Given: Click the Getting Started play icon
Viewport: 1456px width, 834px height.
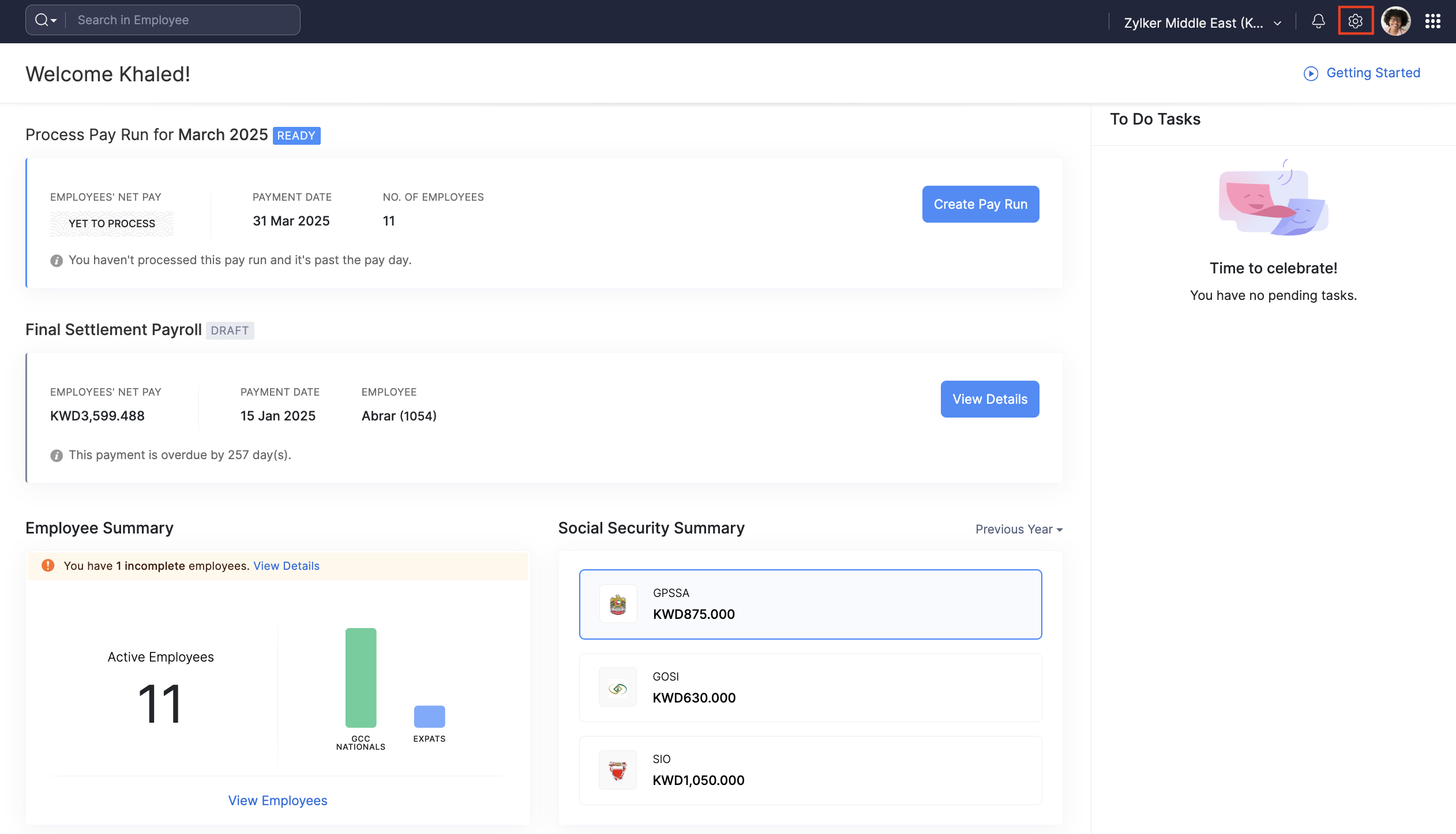Looking at the screenshot, I should (1311, 74).
